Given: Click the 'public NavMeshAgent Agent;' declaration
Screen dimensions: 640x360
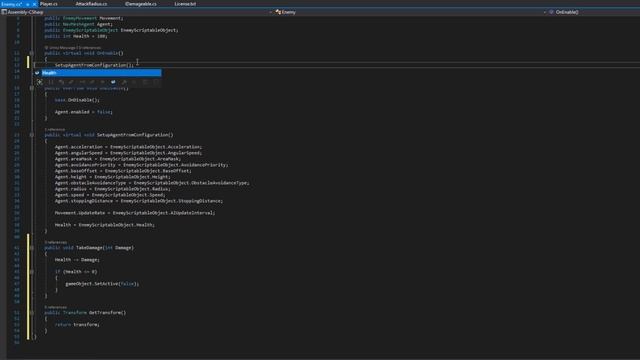Looking at the screenshot, I should [78, 24].
